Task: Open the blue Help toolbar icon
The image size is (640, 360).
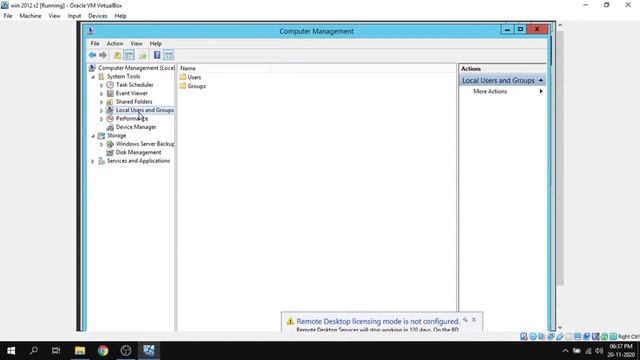Action: [157, 55]
